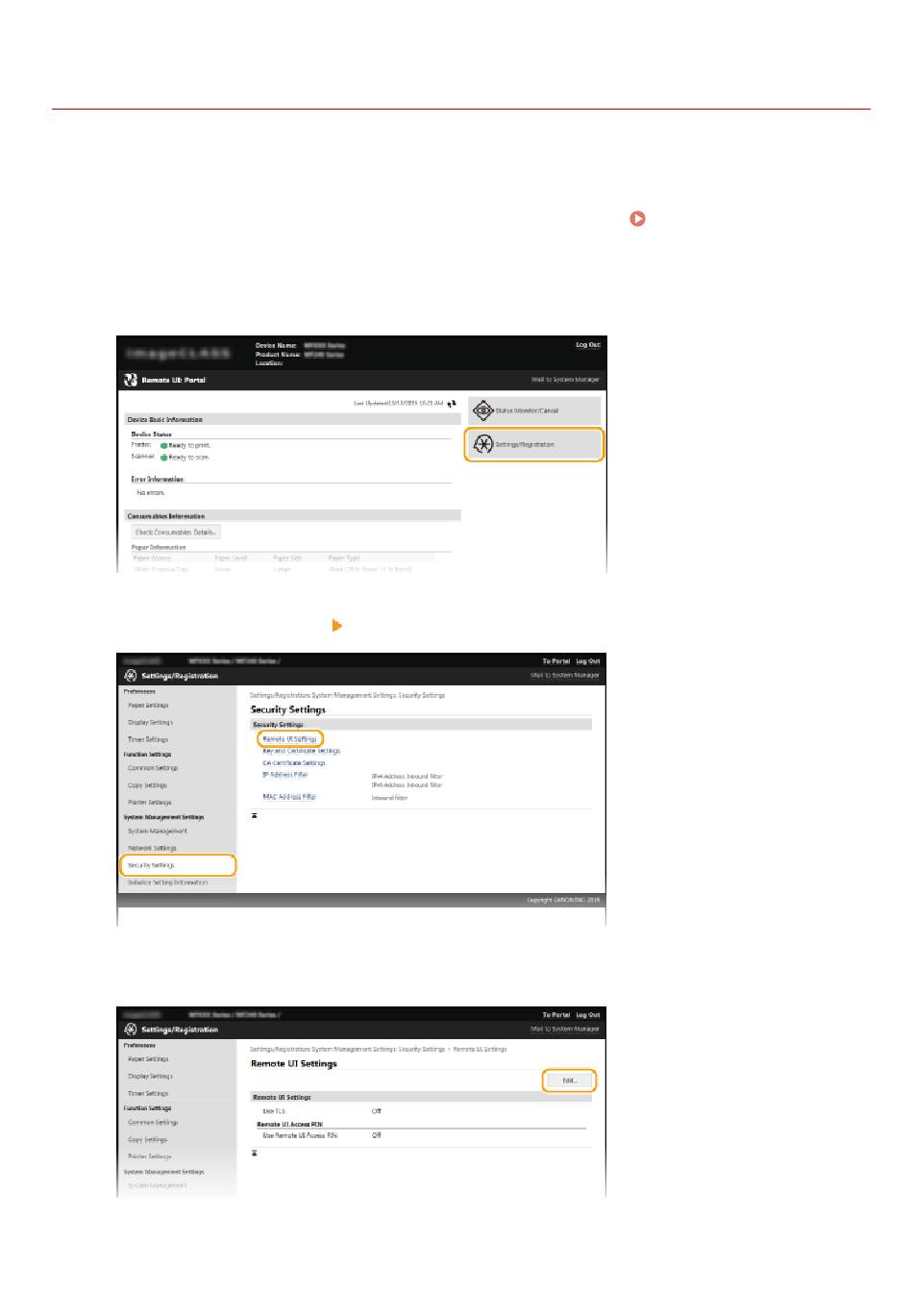This screenshot has height=1316, width=913.
Task: Select Timer Settings in Remote UI Settings page menu
Action: 148,1094
